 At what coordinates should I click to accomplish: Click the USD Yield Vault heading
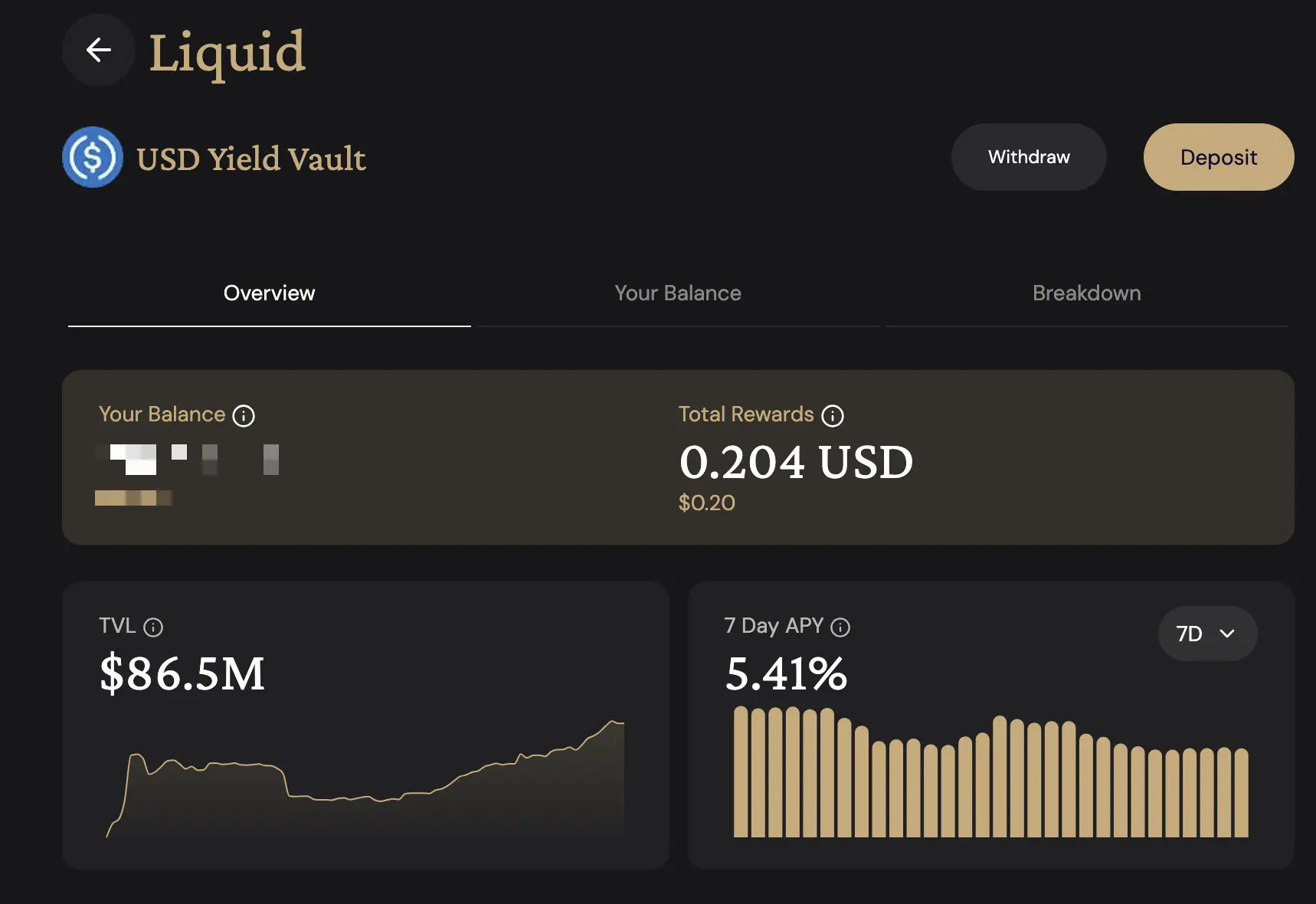(251, 159)
